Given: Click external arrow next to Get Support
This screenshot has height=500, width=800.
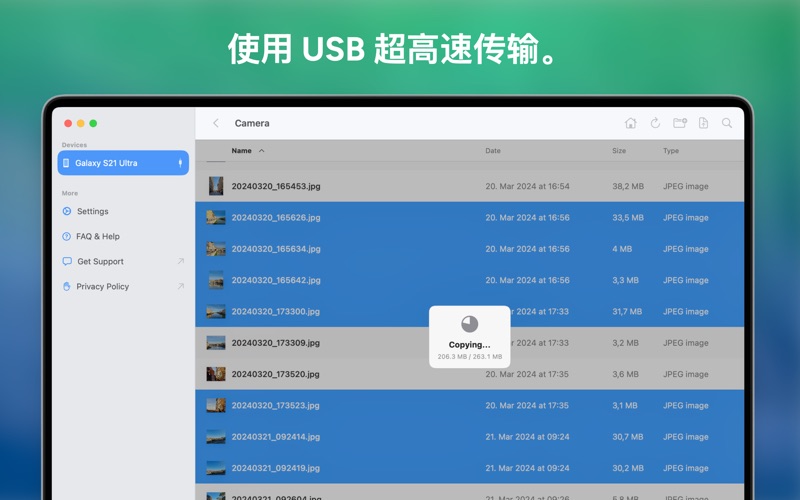Looking at the screenshot, I should [x=180, y=261].
